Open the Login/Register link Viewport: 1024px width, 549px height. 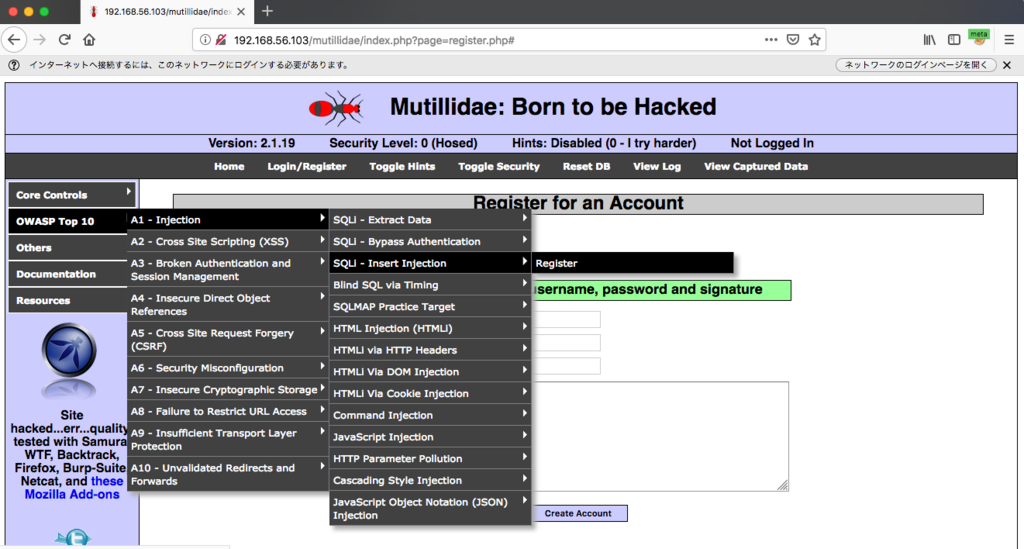[x=307, y=166]
